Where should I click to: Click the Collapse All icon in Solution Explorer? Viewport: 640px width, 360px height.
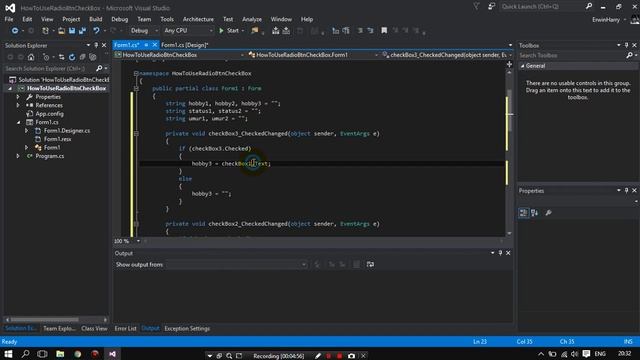tap(82, 57)
